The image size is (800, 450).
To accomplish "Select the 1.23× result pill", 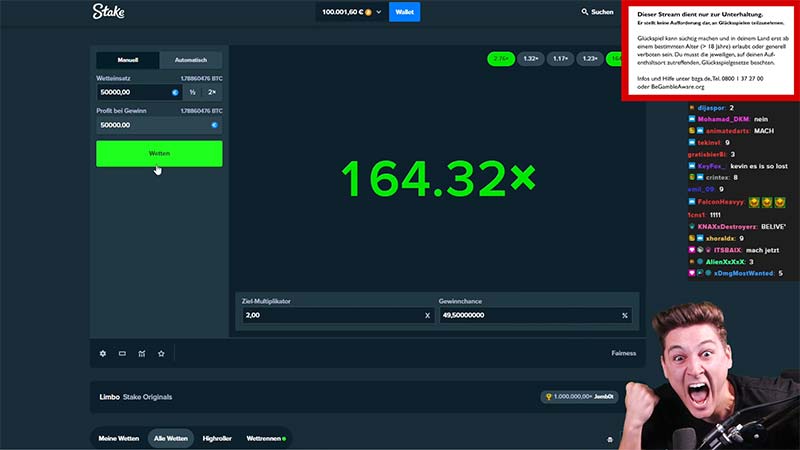I will click(x=590, y=59).
